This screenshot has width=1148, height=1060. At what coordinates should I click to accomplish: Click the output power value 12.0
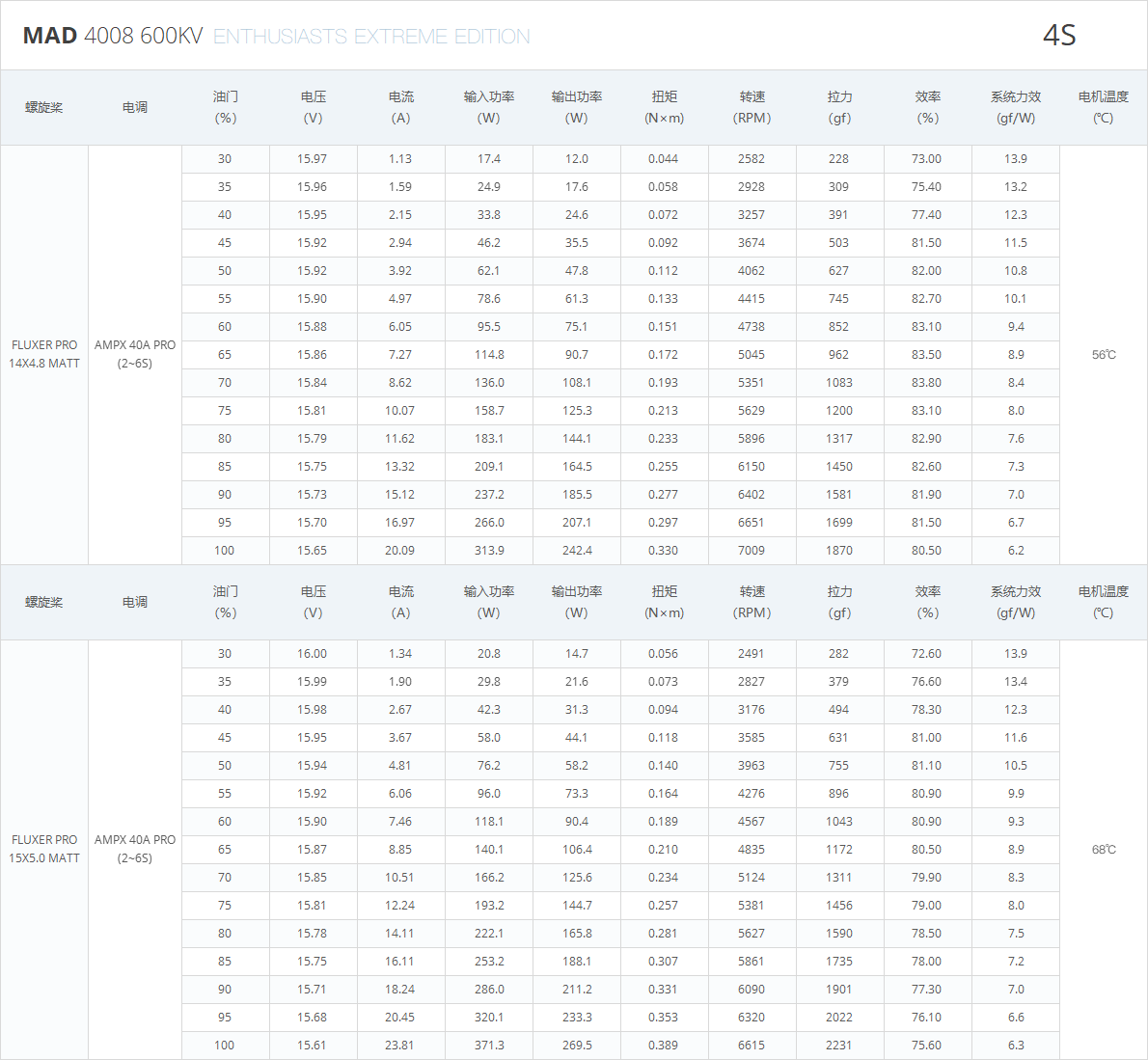coord(577,159)
